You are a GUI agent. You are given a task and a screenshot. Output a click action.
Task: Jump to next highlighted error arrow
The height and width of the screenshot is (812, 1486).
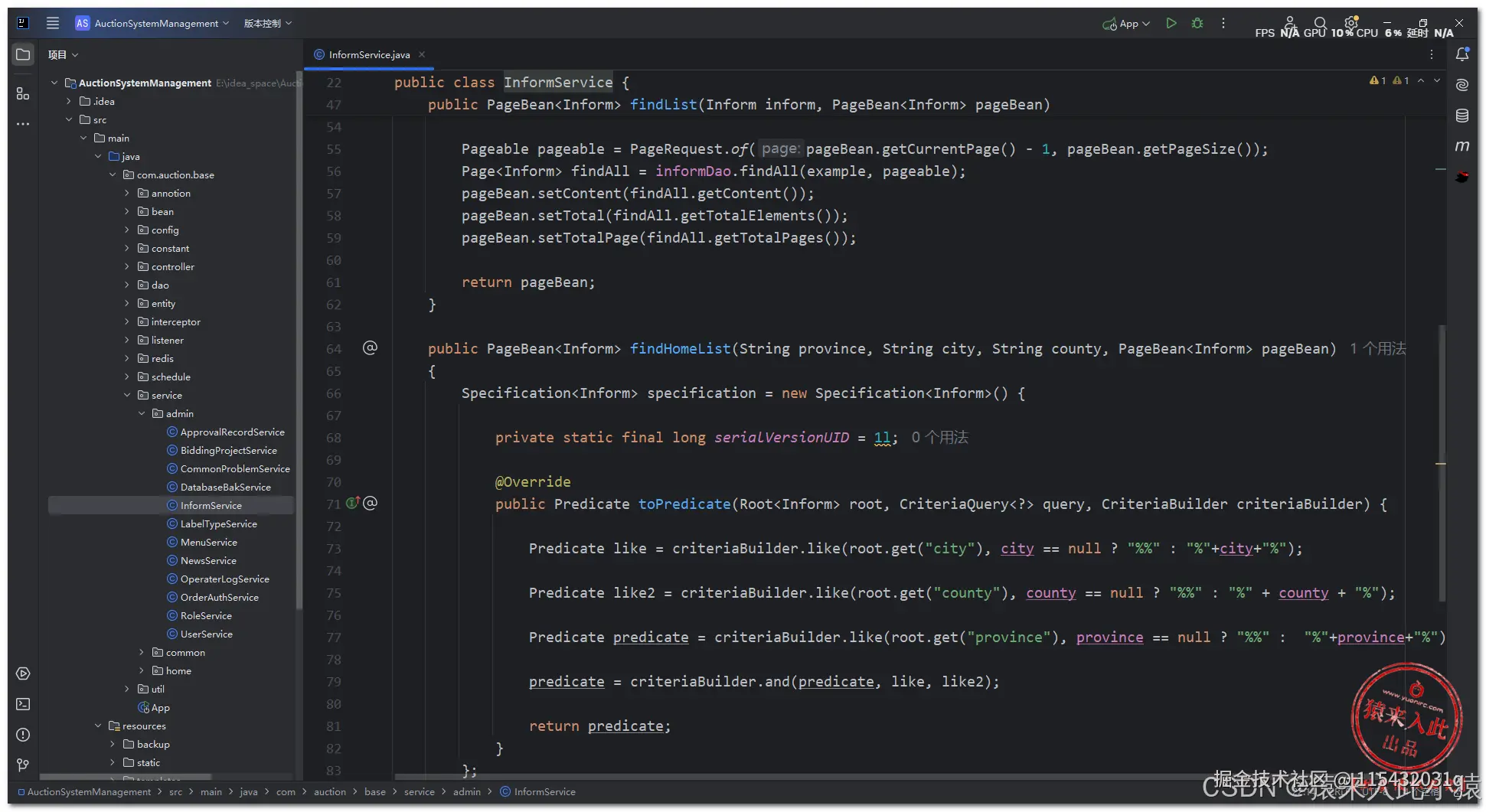click(1437, 80)
